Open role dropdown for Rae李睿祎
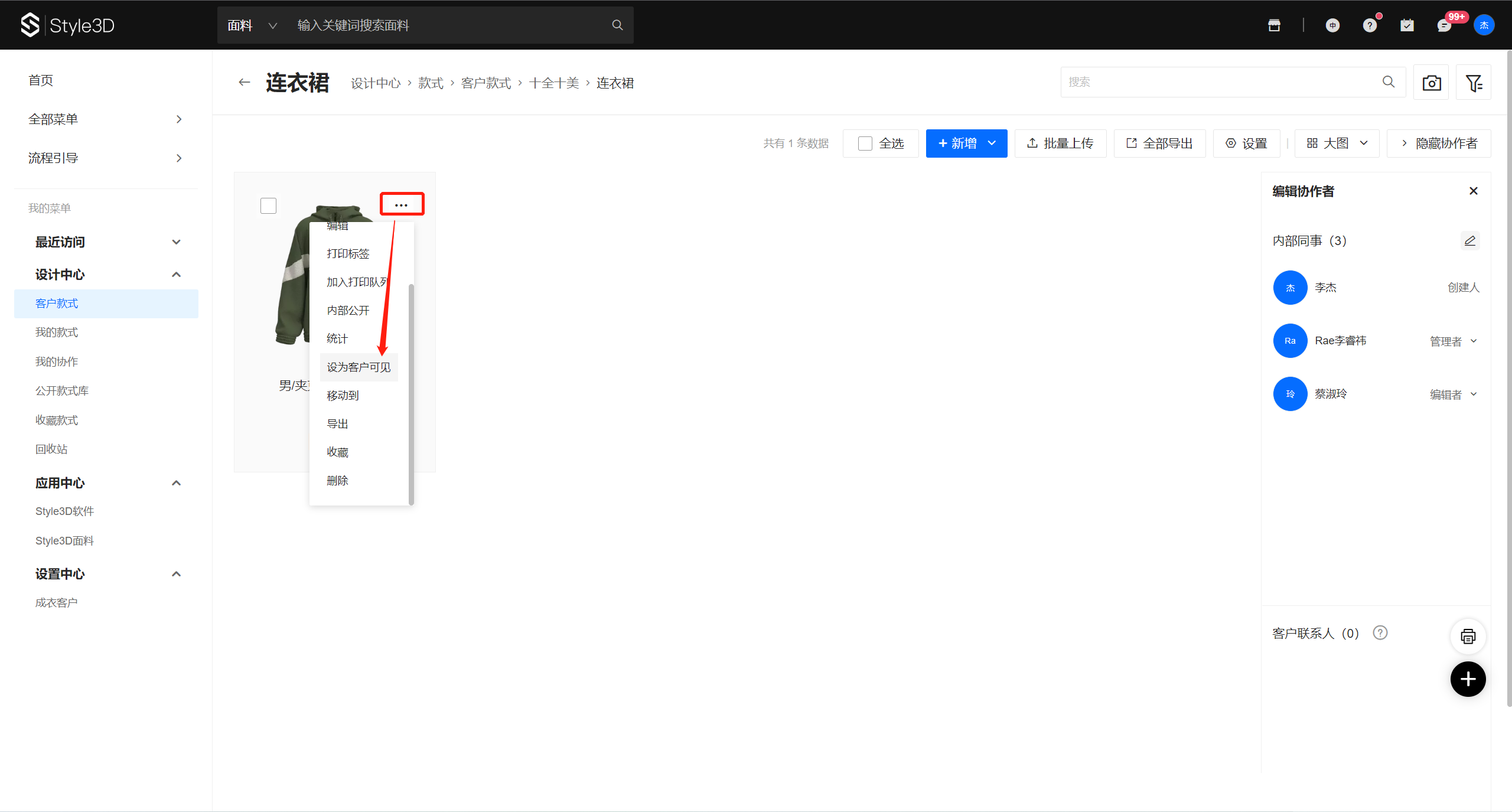The image size is (1512, 812). pos(1453,341)
